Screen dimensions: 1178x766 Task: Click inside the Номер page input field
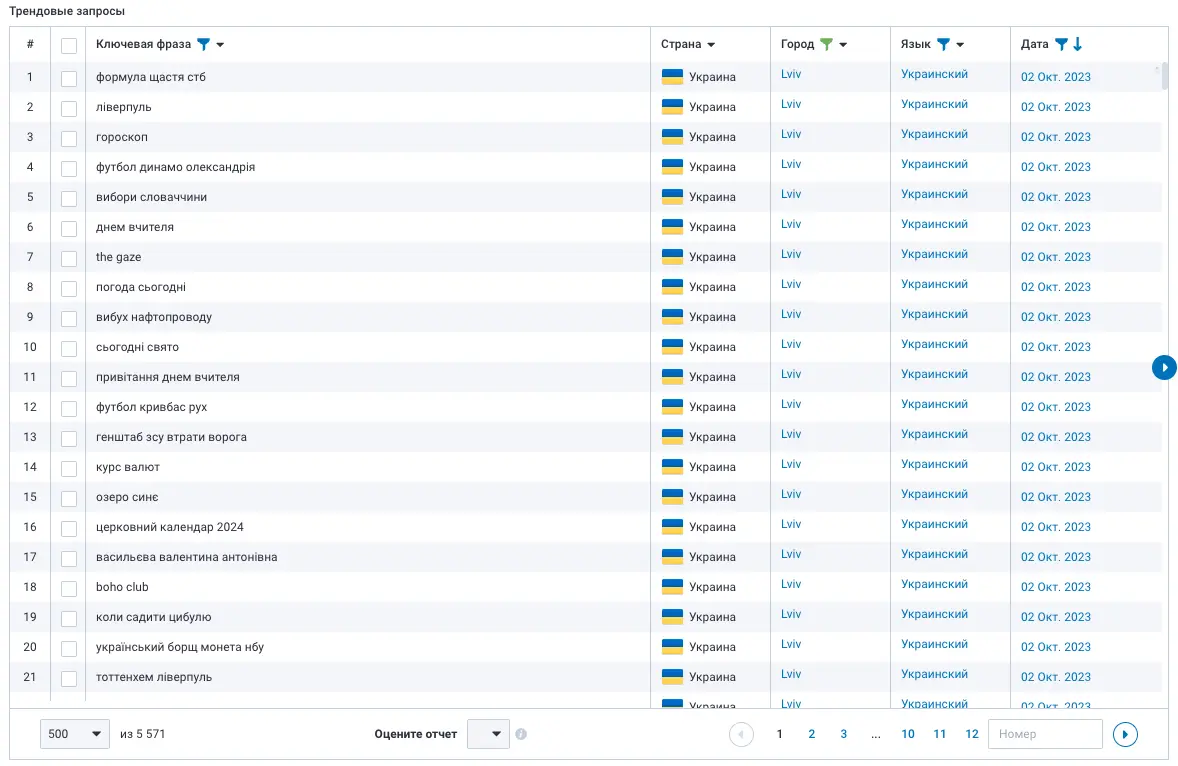coord(1045,733)
